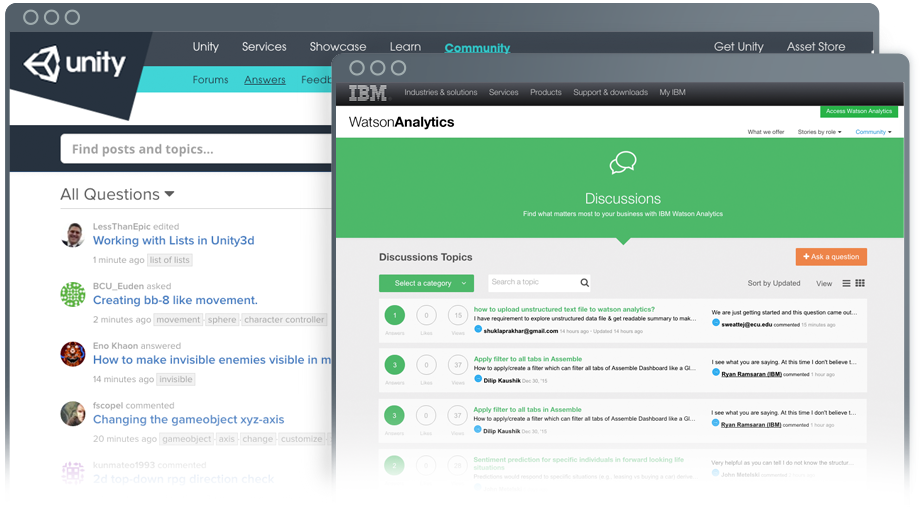Viewport: 920px width, 507px height.
Task: Click answers count circle on upload unstructured text topic
Action: 395,315
